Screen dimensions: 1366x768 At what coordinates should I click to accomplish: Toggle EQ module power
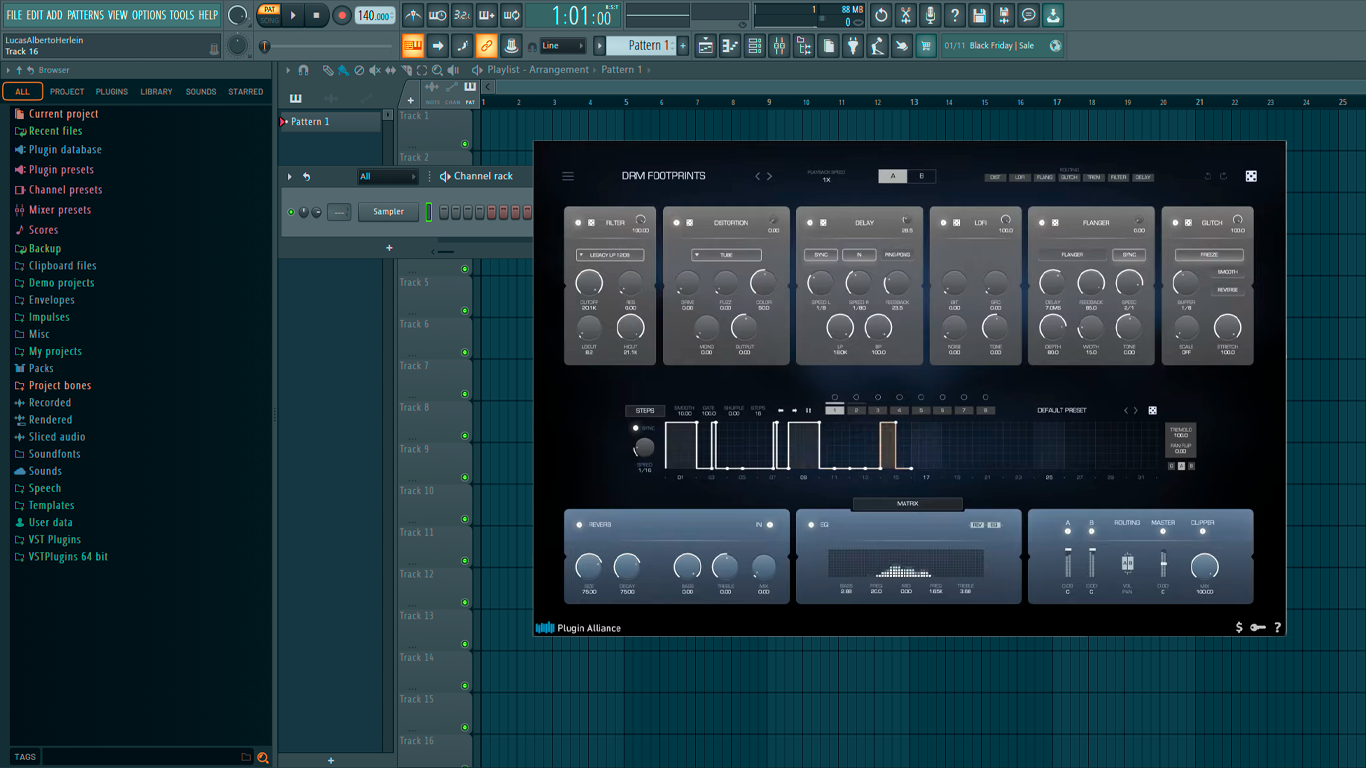811,525
